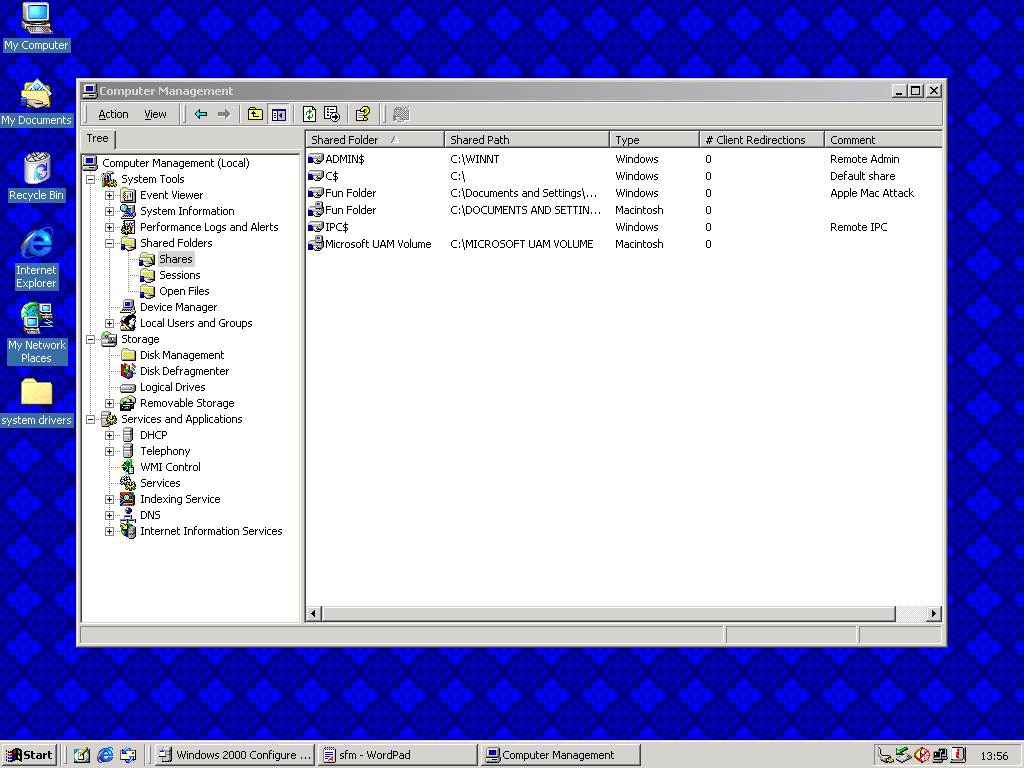The height and width of the screenshot is (768, 1024).
Task: Switch to Windows 2000 Configure taskbar button
Action: pyautogui.click(x=236, y=755)
